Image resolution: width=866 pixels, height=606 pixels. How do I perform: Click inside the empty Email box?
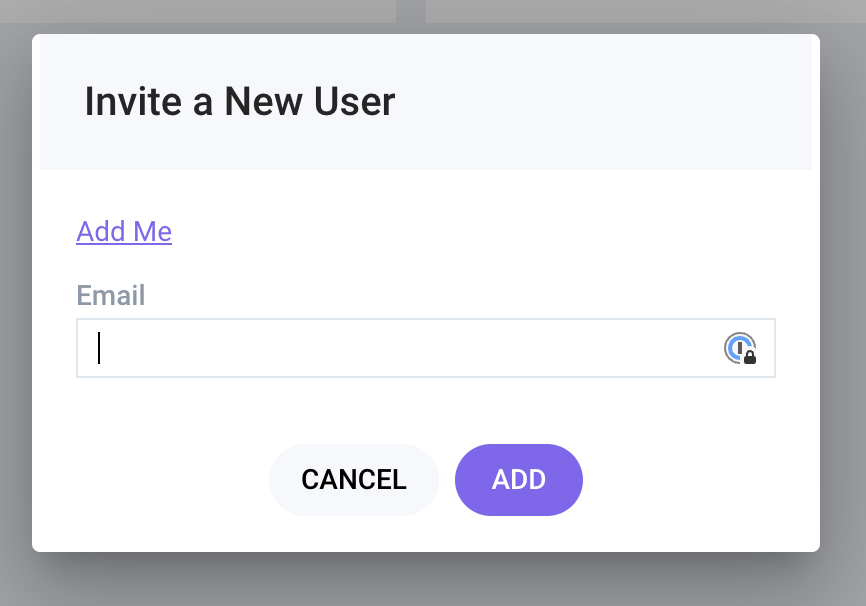pyautogui.click(x=400, y=348)
